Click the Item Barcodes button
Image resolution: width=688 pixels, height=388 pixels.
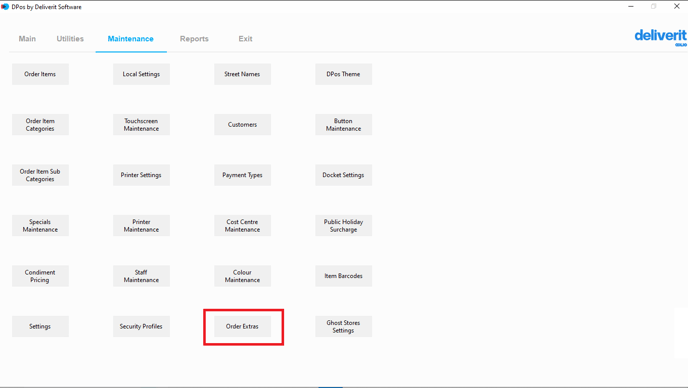(343, 276)
